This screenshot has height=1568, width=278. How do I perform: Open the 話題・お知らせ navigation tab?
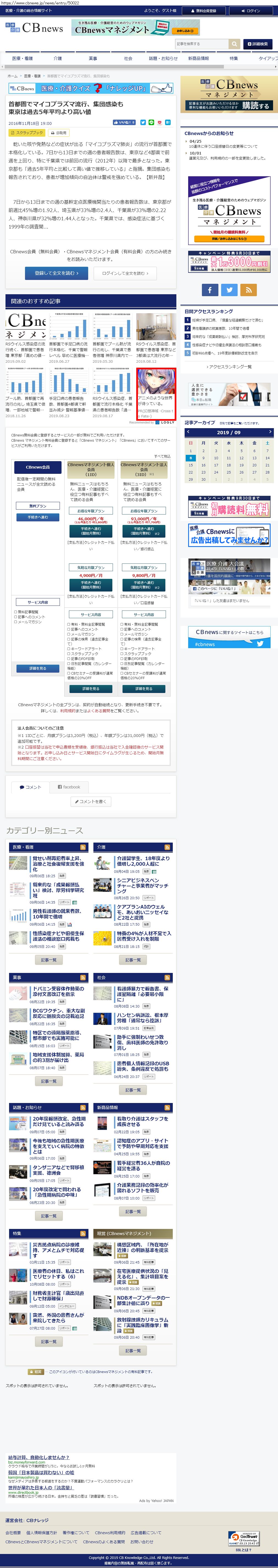164,58
